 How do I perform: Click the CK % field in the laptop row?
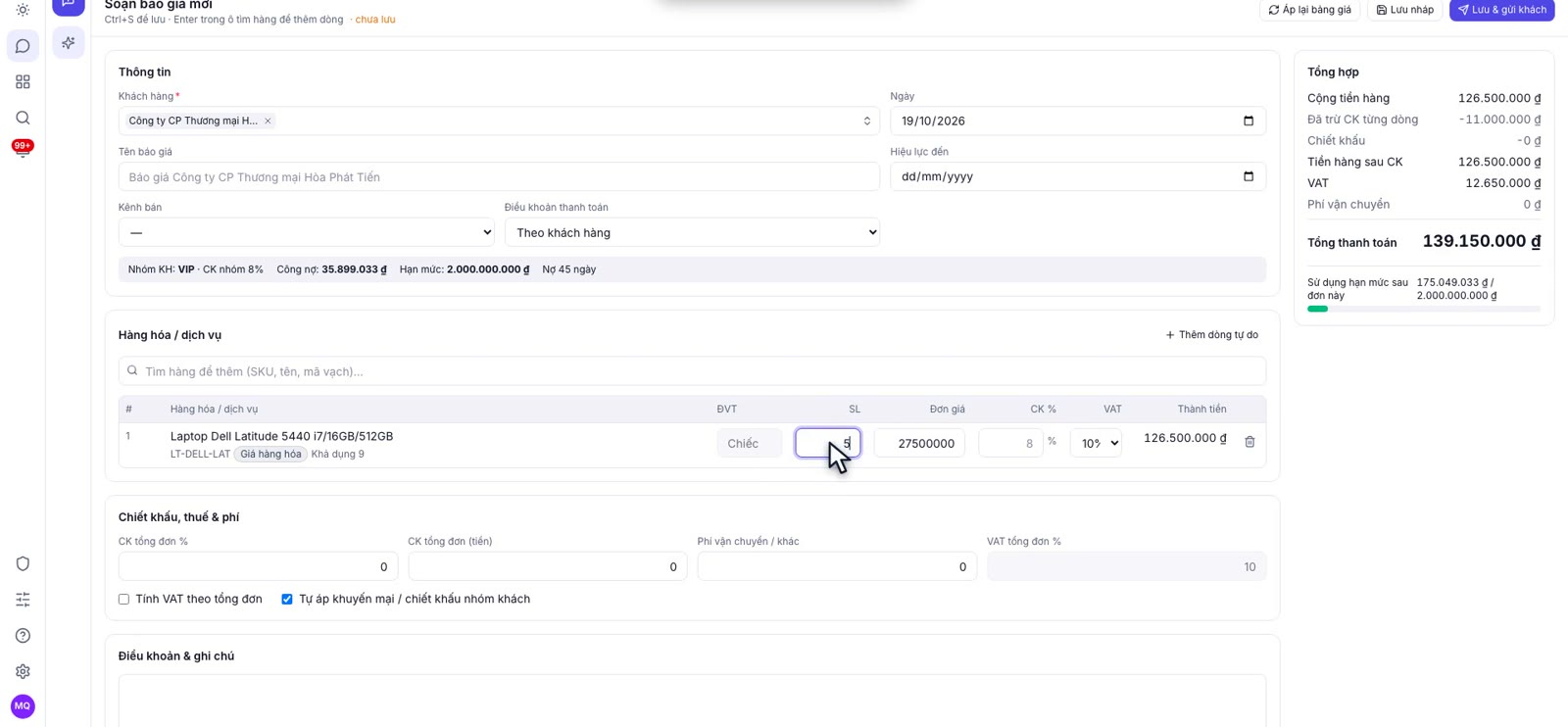pyautogui.click(x=1010, y=443)
